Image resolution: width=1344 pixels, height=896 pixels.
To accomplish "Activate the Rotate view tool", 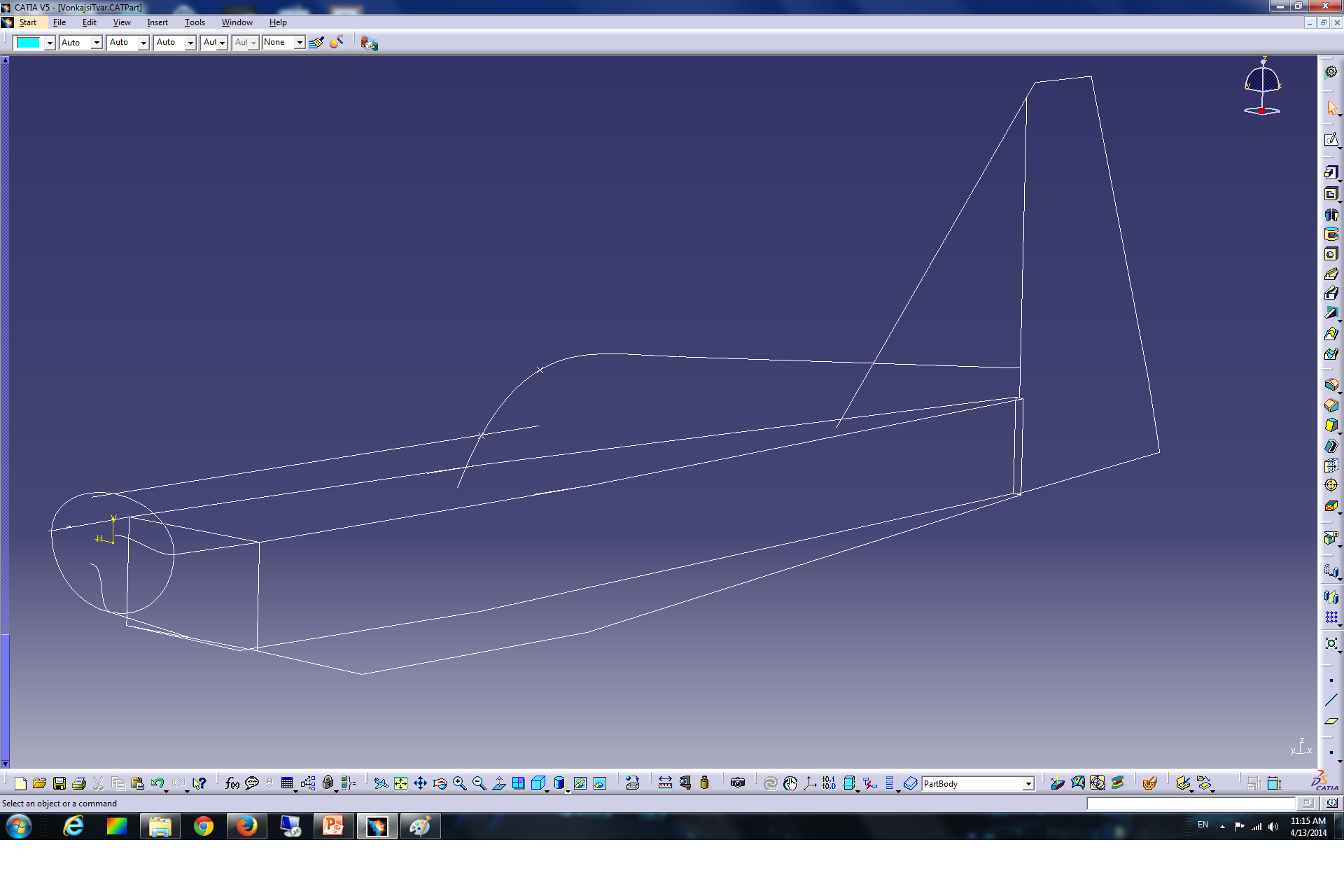I will tap(440, 783).
